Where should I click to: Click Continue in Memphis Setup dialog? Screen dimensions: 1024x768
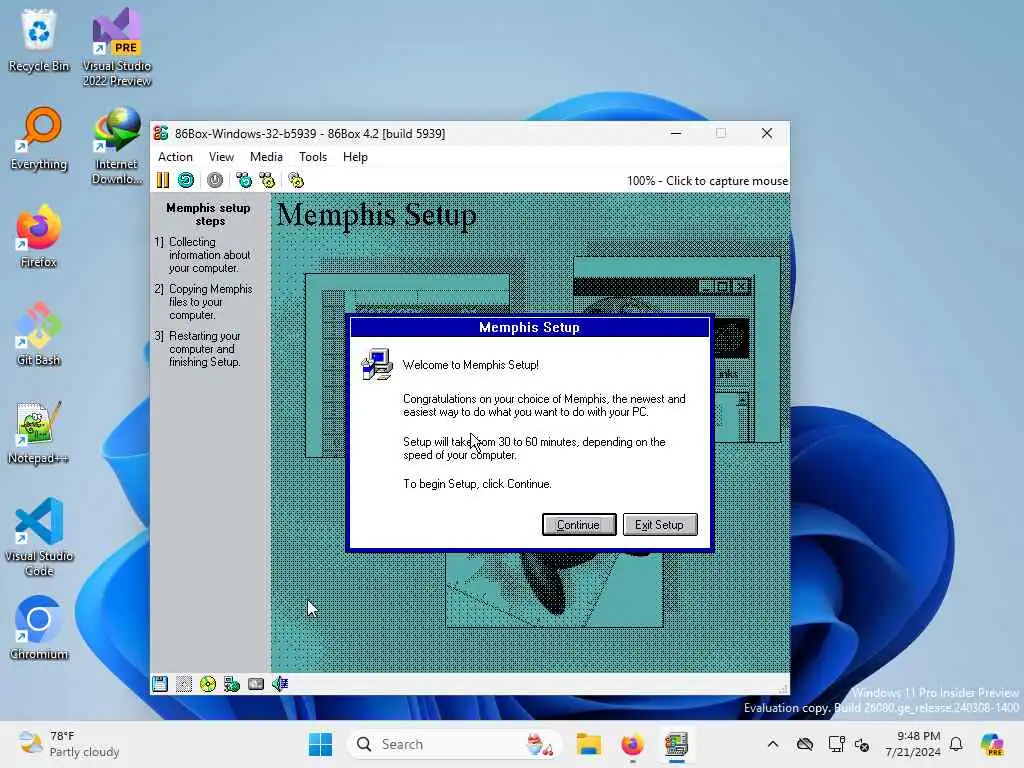pos(579,524)
